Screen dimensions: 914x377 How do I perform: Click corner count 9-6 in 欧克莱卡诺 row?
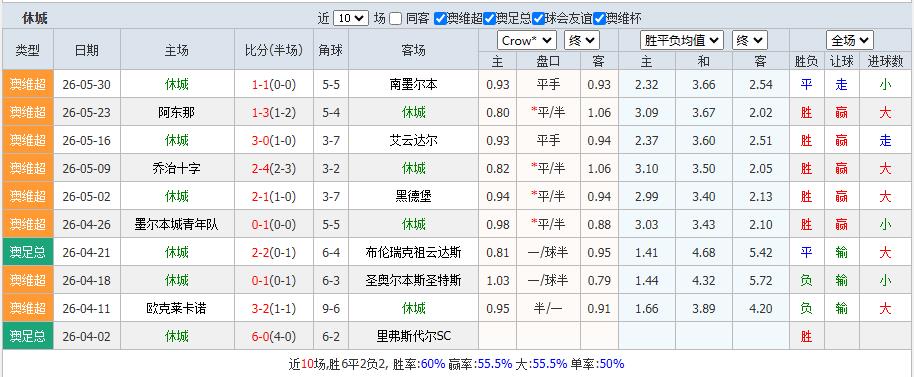click(x=331, y=308)
